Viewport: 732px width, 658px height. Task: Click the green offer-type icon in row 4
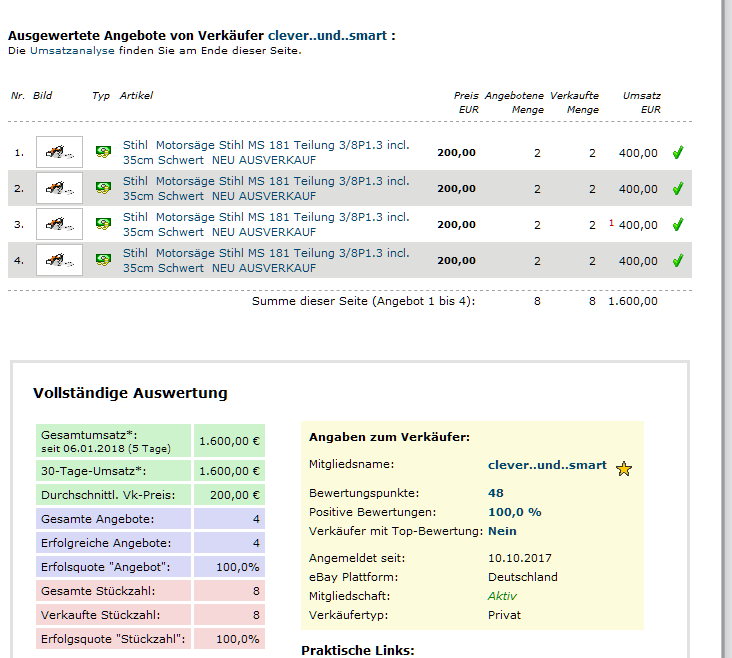102,260
